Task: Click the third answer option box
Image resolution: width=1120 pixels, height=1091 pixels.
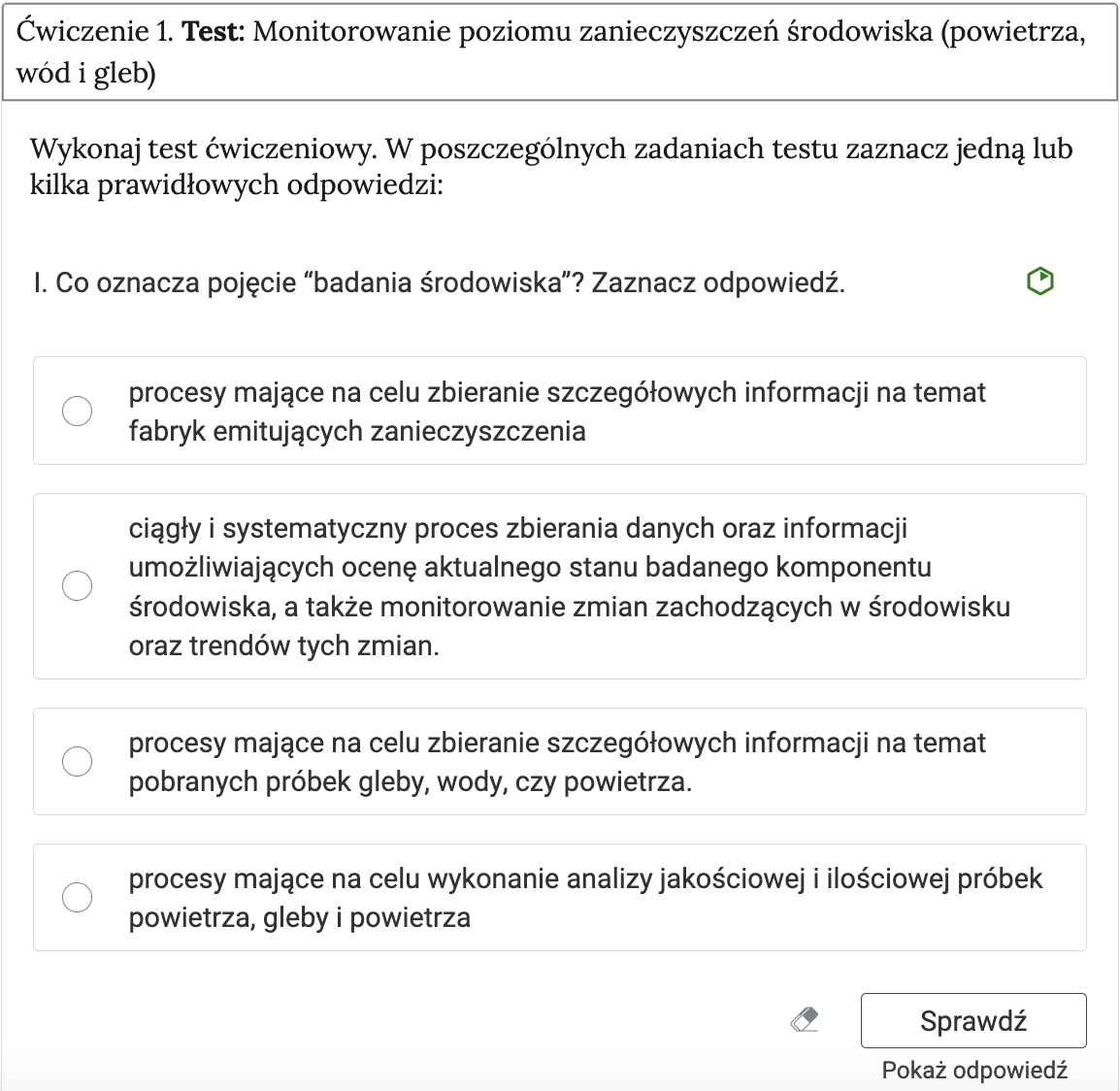Action: 560,762
